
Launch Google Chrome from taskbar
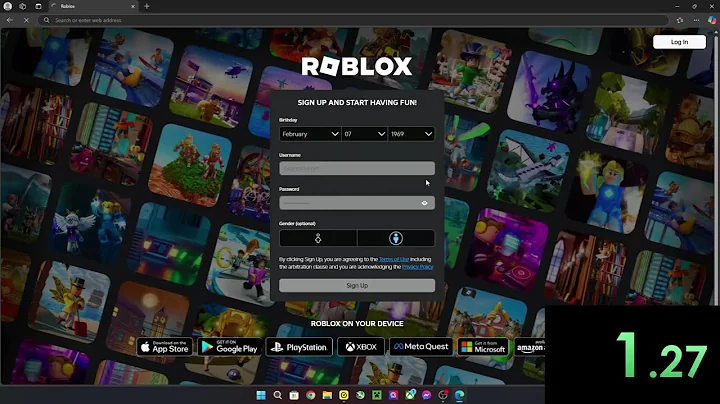[x=311, y=395]
